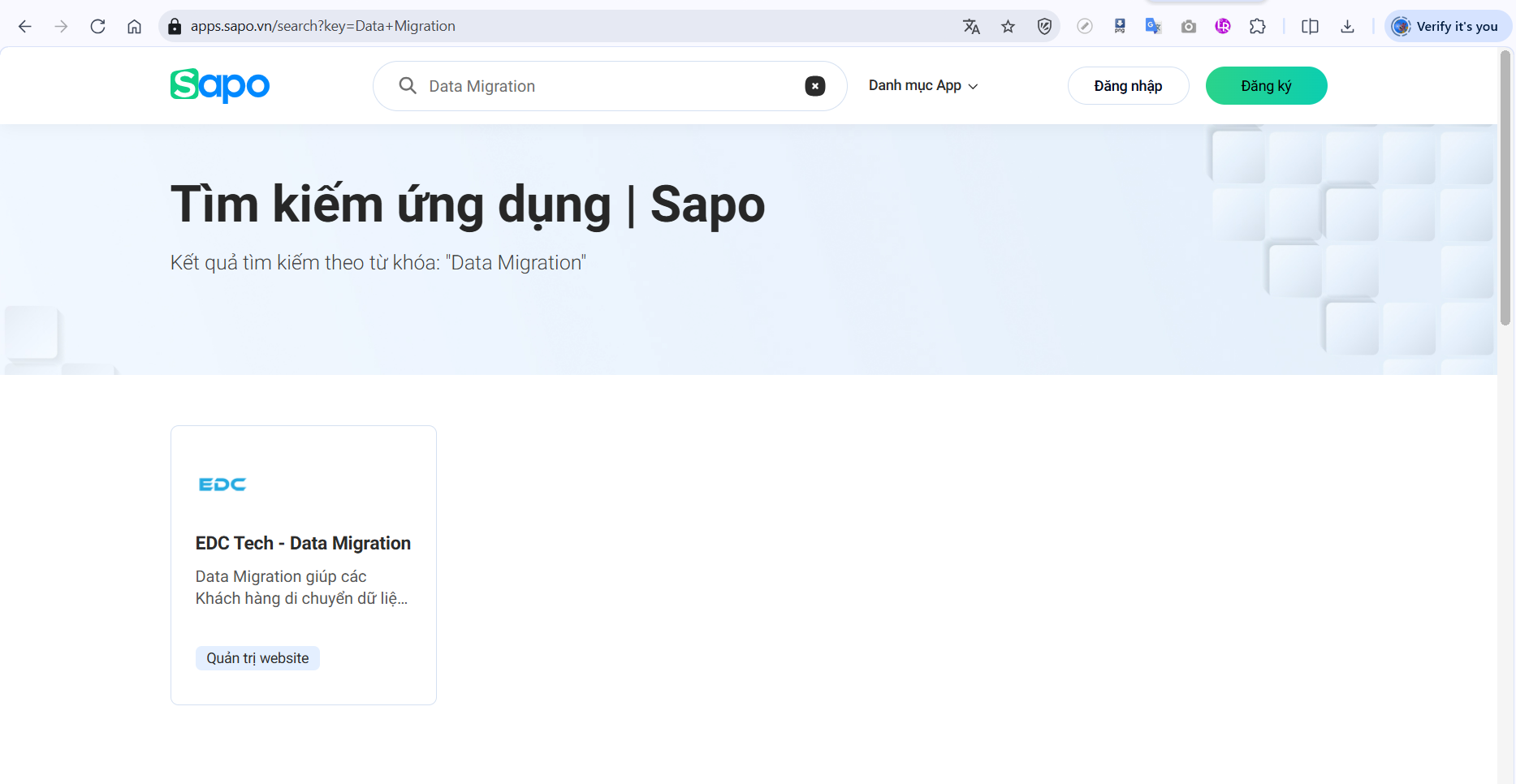
Task: Click the blue save-page extension icon
Action: point(1120,27)
